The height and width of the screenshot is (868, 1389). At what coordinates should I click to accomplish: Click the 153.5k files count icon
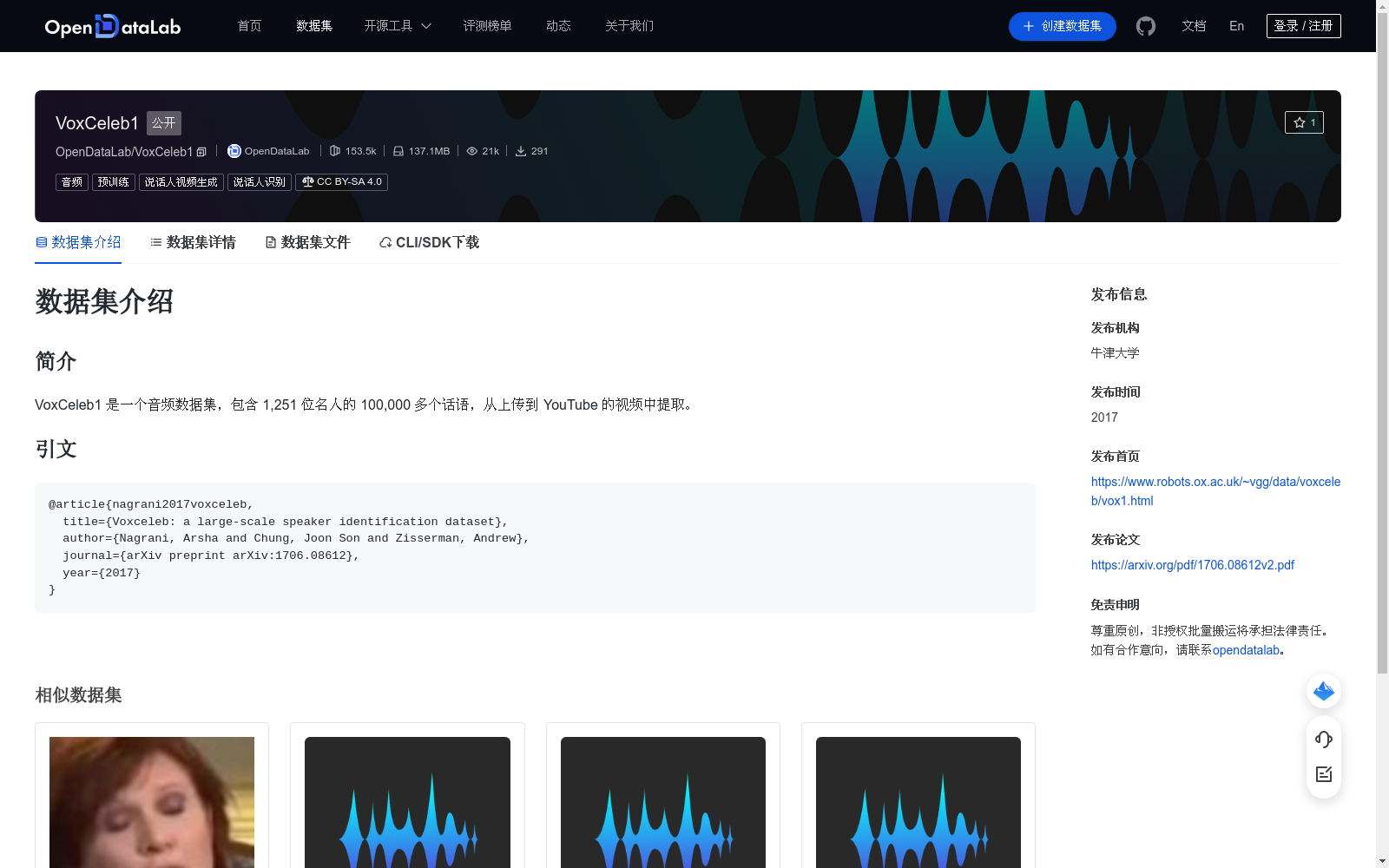335,151
